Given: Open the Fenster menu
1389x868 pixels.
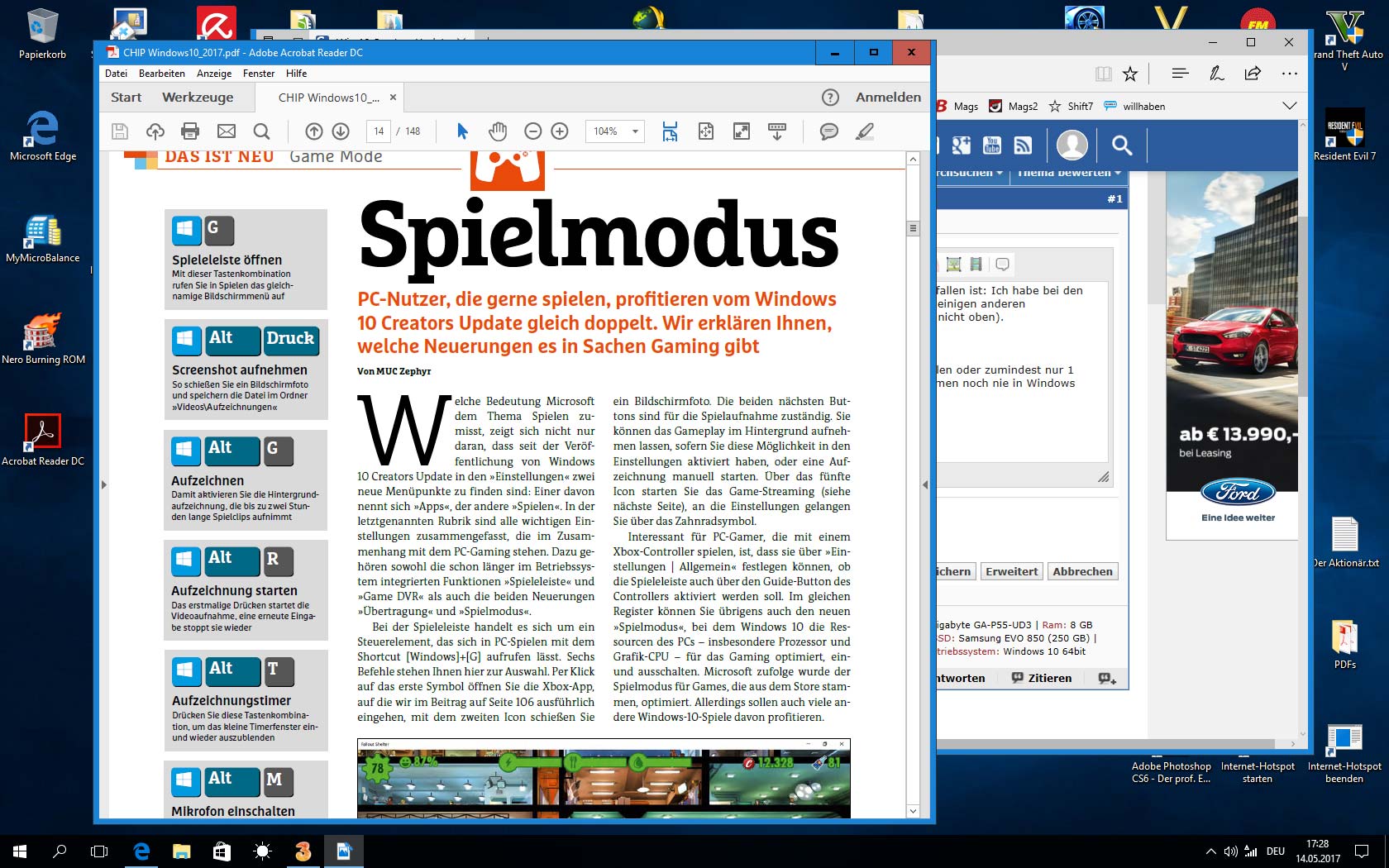Looking at the screenshot, I should tap(259, 74).
